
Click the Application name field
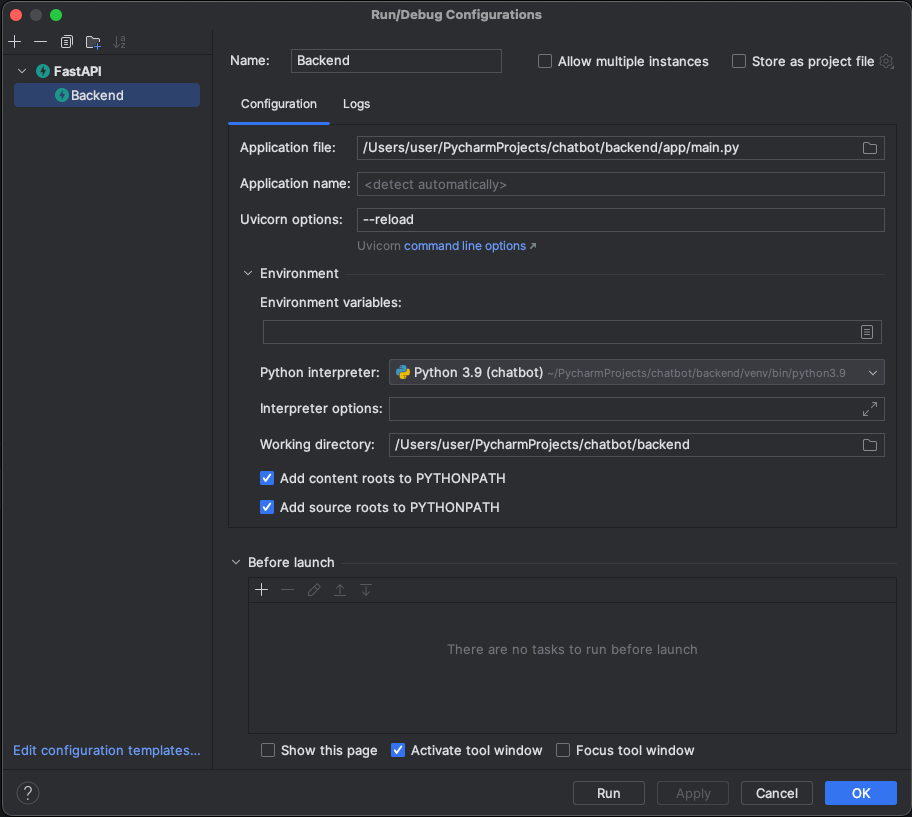click(x=621, y=184)
